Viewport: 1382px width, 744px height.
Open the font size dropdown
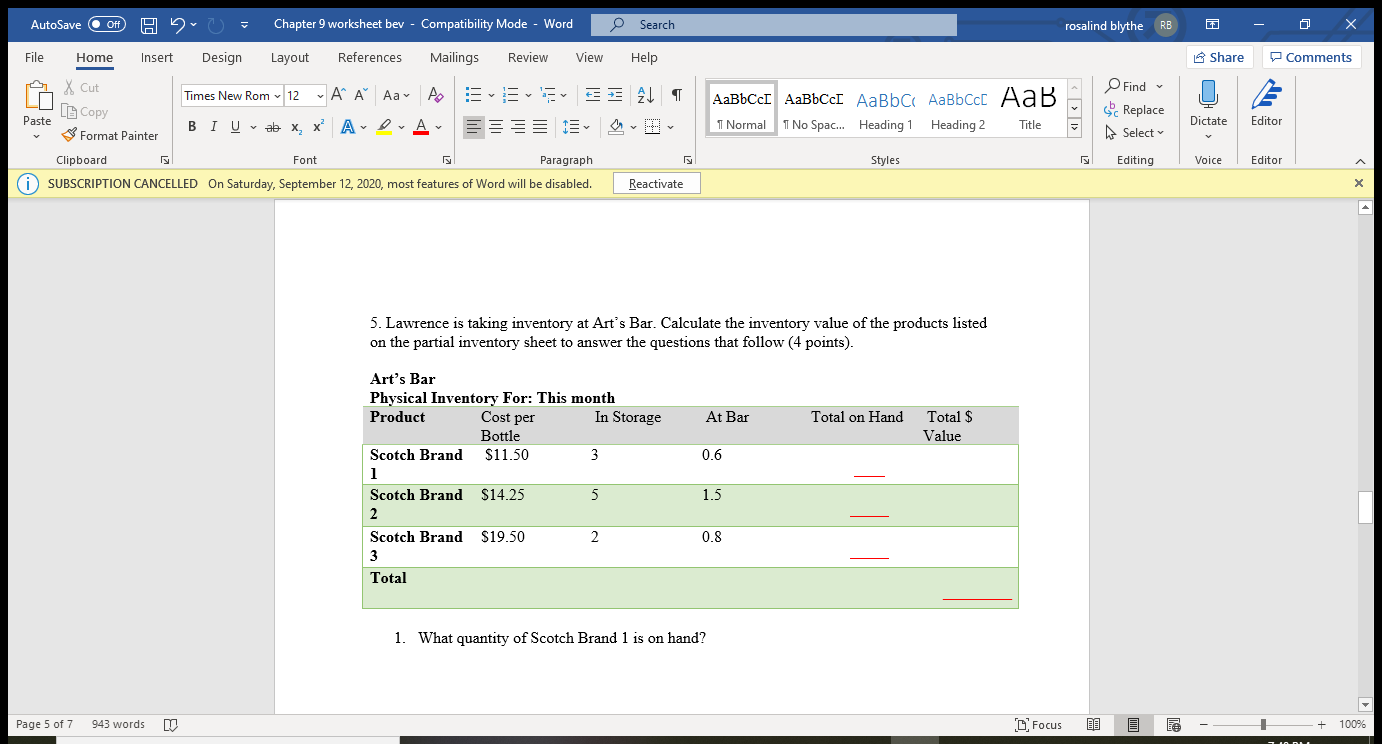coord(320,95)
